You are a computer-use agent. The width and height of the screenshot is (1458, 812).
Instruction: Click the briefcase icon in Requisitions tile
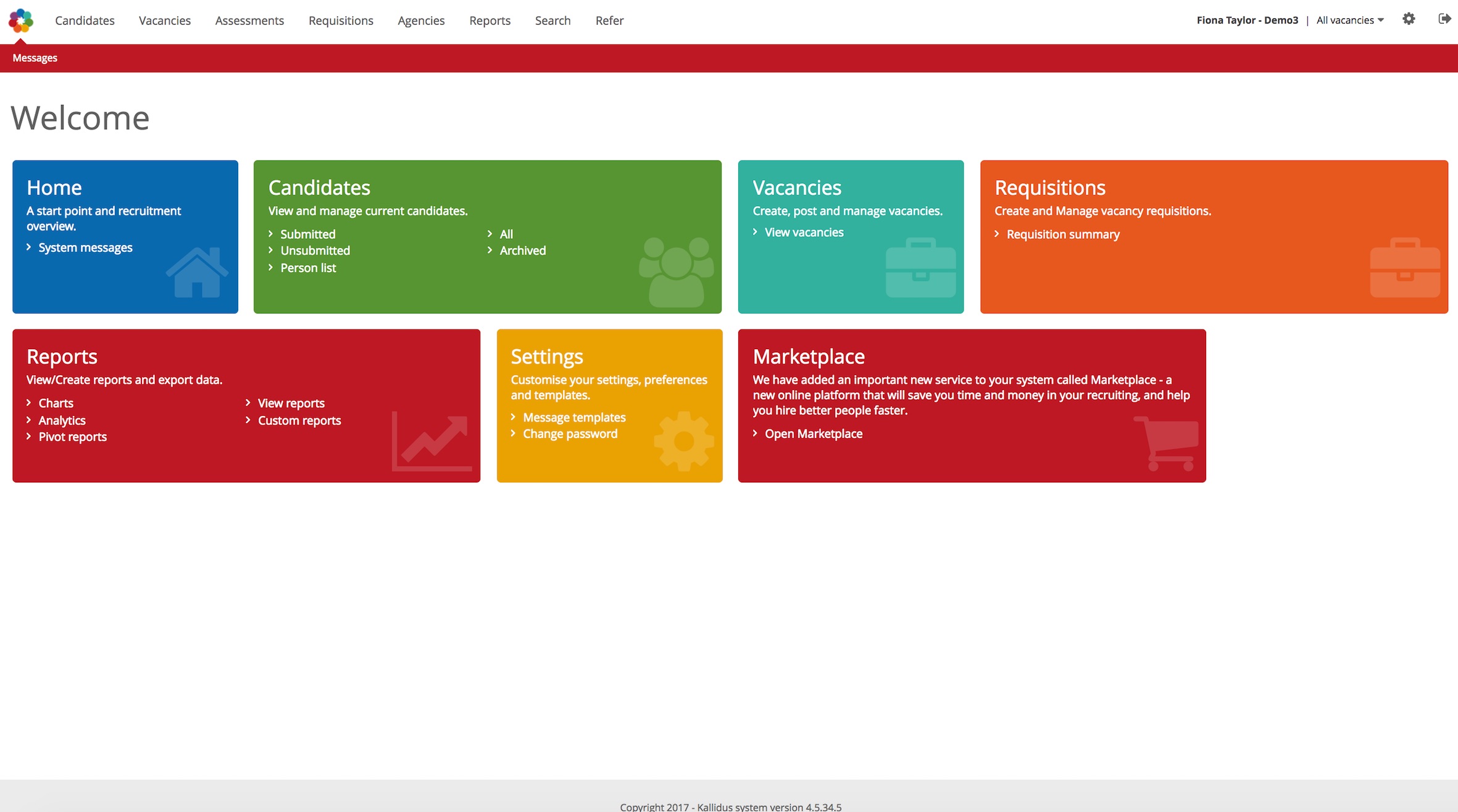(x=1405, y=268)
